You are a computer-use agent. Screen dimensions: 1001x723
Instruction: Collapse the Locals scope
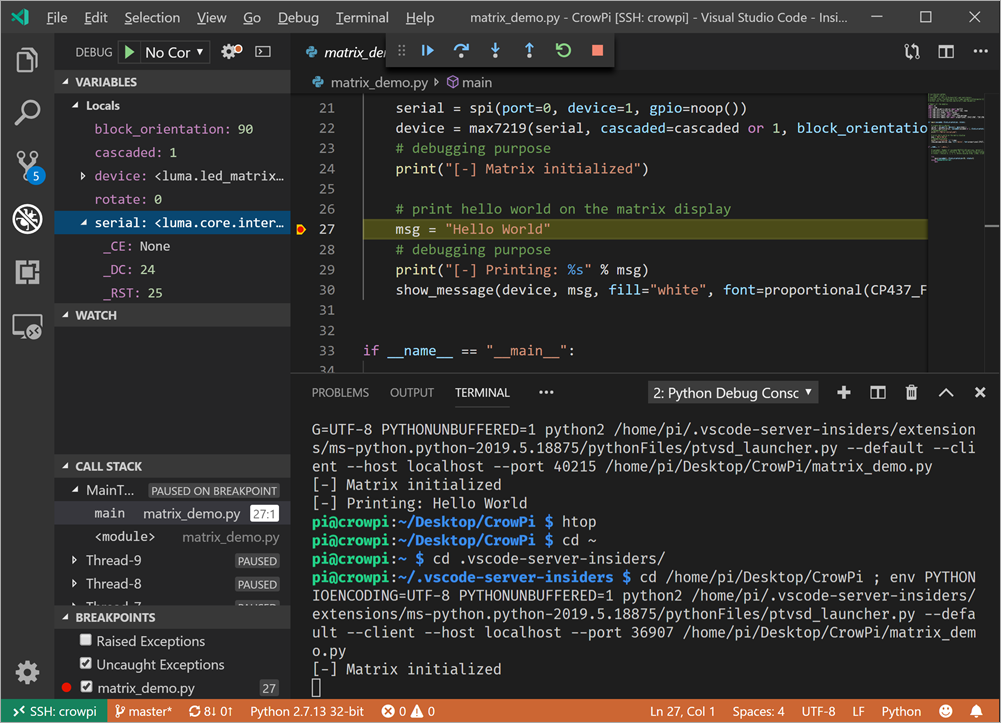click(x=75, y=105)
